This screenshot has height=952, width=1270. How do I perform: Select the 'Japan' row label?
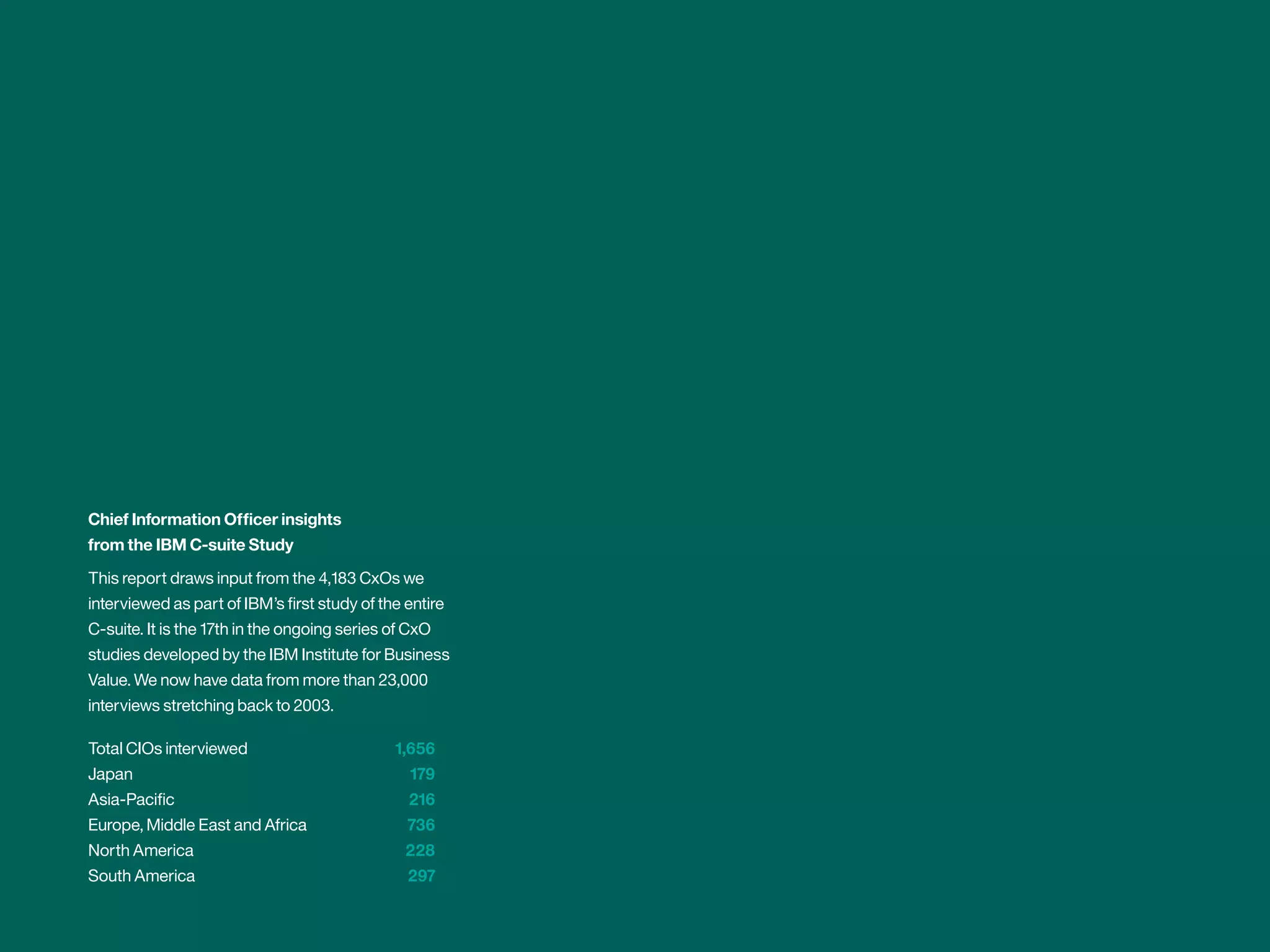(110, 774)
